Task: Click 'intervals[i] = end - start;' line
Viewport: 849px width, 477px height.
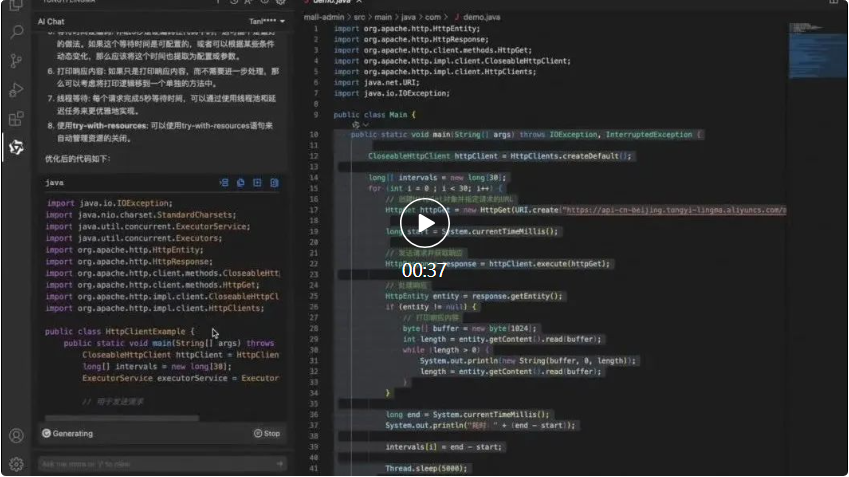Action: [x=443, y=447]
